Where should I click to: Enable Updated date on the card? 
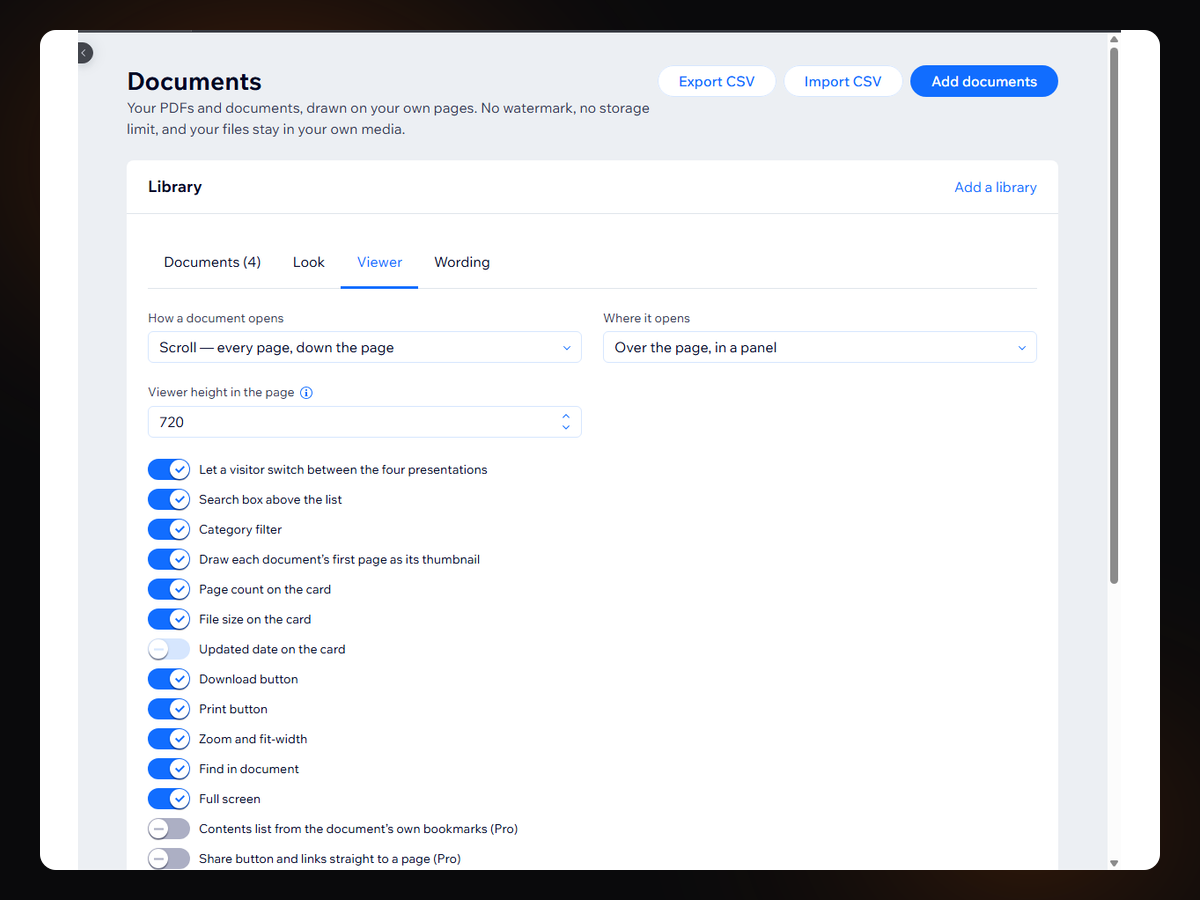(x=169, y=650)
